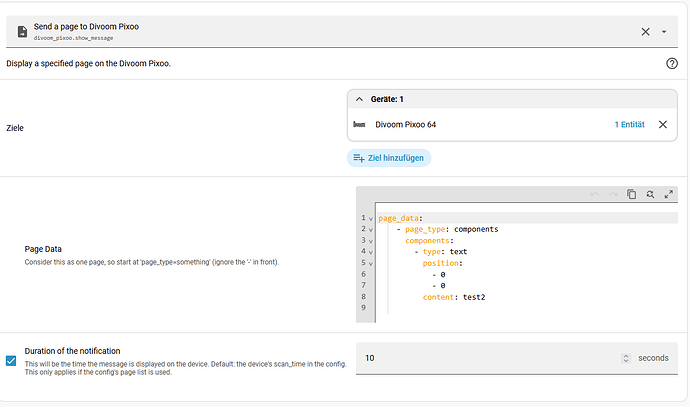Open the help question mark icon

[x=672, y=63]
